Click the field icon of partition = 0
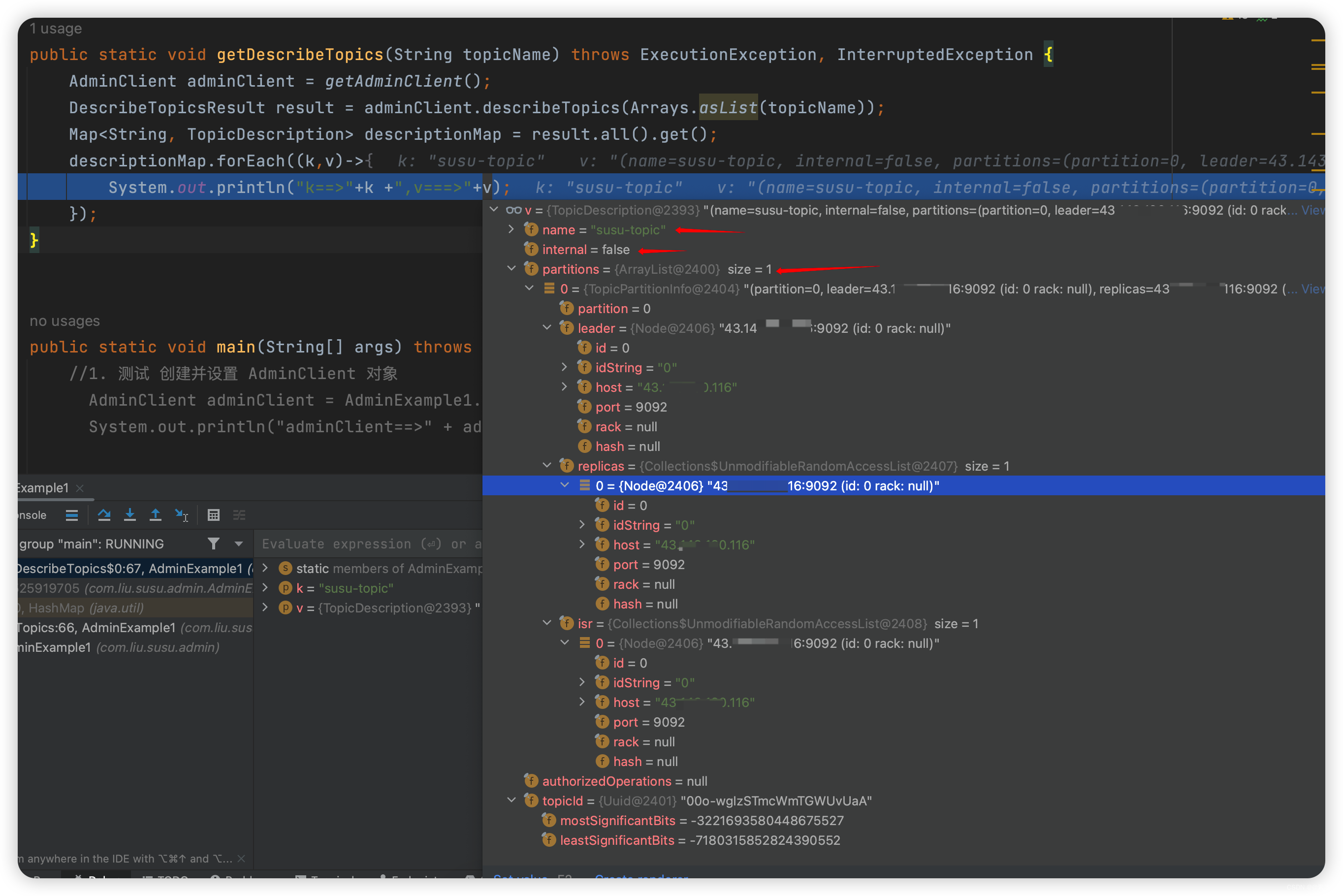Viewport: 1343px width, 896px height. tap(567, 309)
